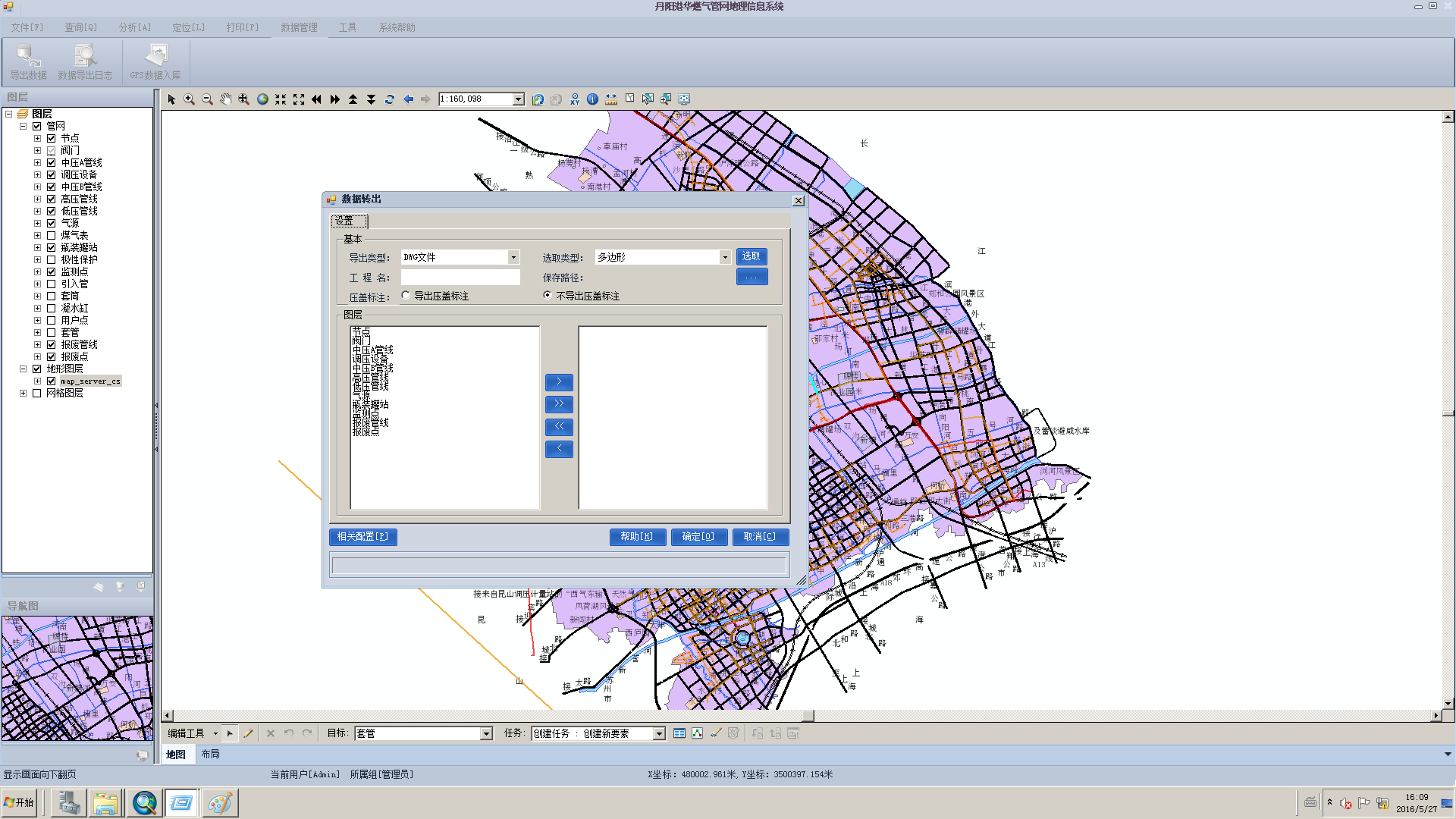
Task: Show full extent with globe icon
Action: pos(262,99)
